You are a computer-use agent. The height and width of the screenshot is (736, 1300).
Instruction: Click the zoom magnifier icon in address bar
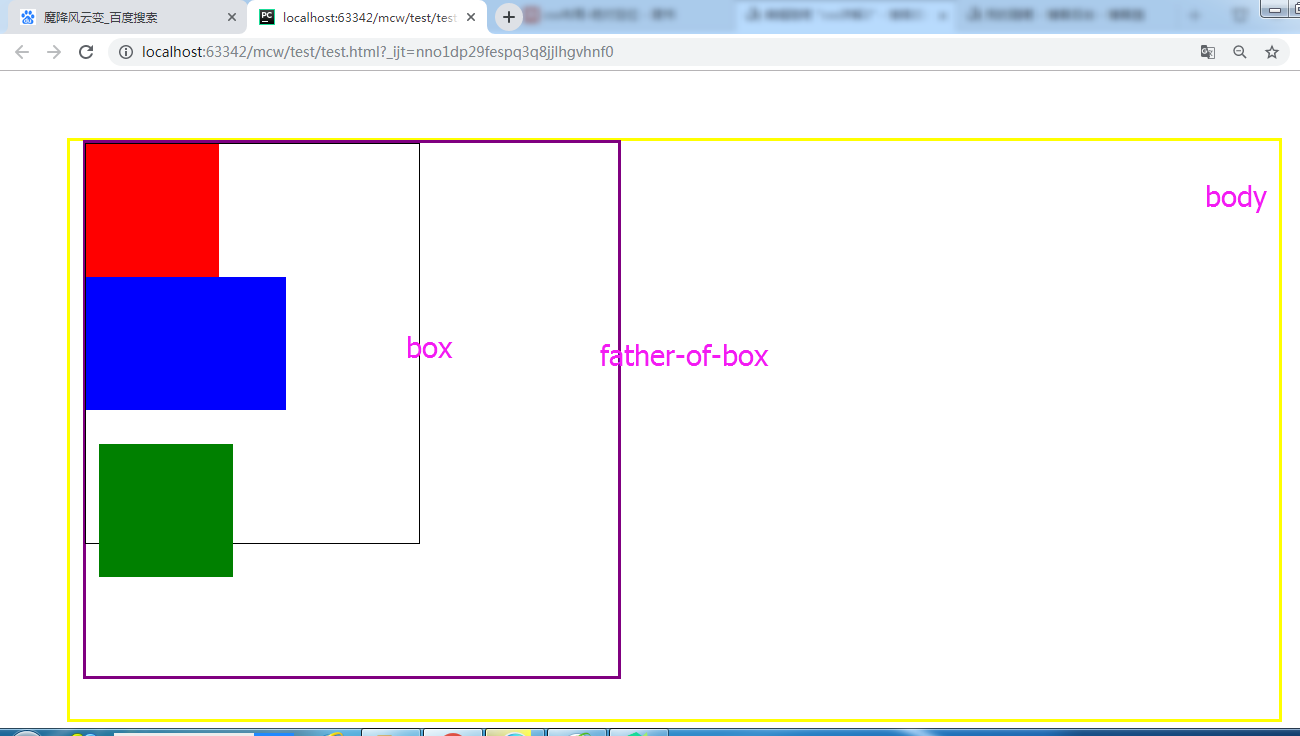(1240, 52)
